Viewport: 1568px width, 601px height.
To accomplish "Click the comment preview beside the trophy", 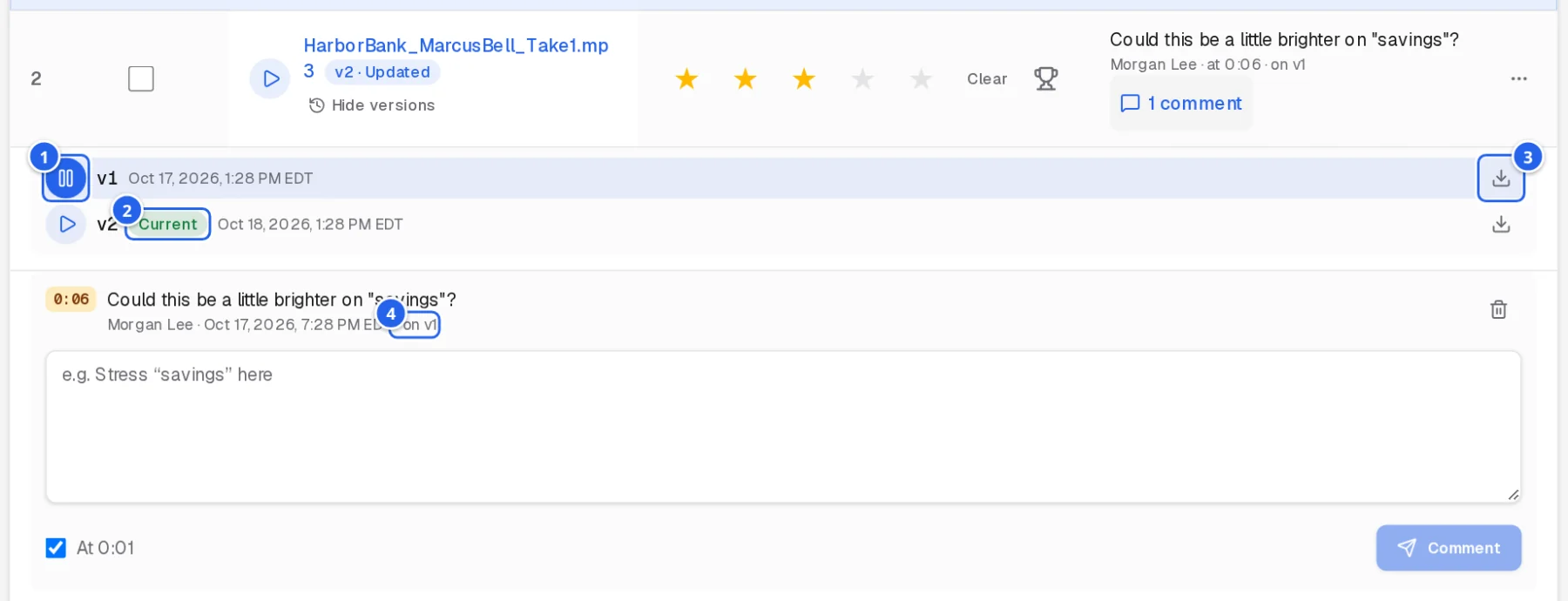I will (x=1284, y=39).
